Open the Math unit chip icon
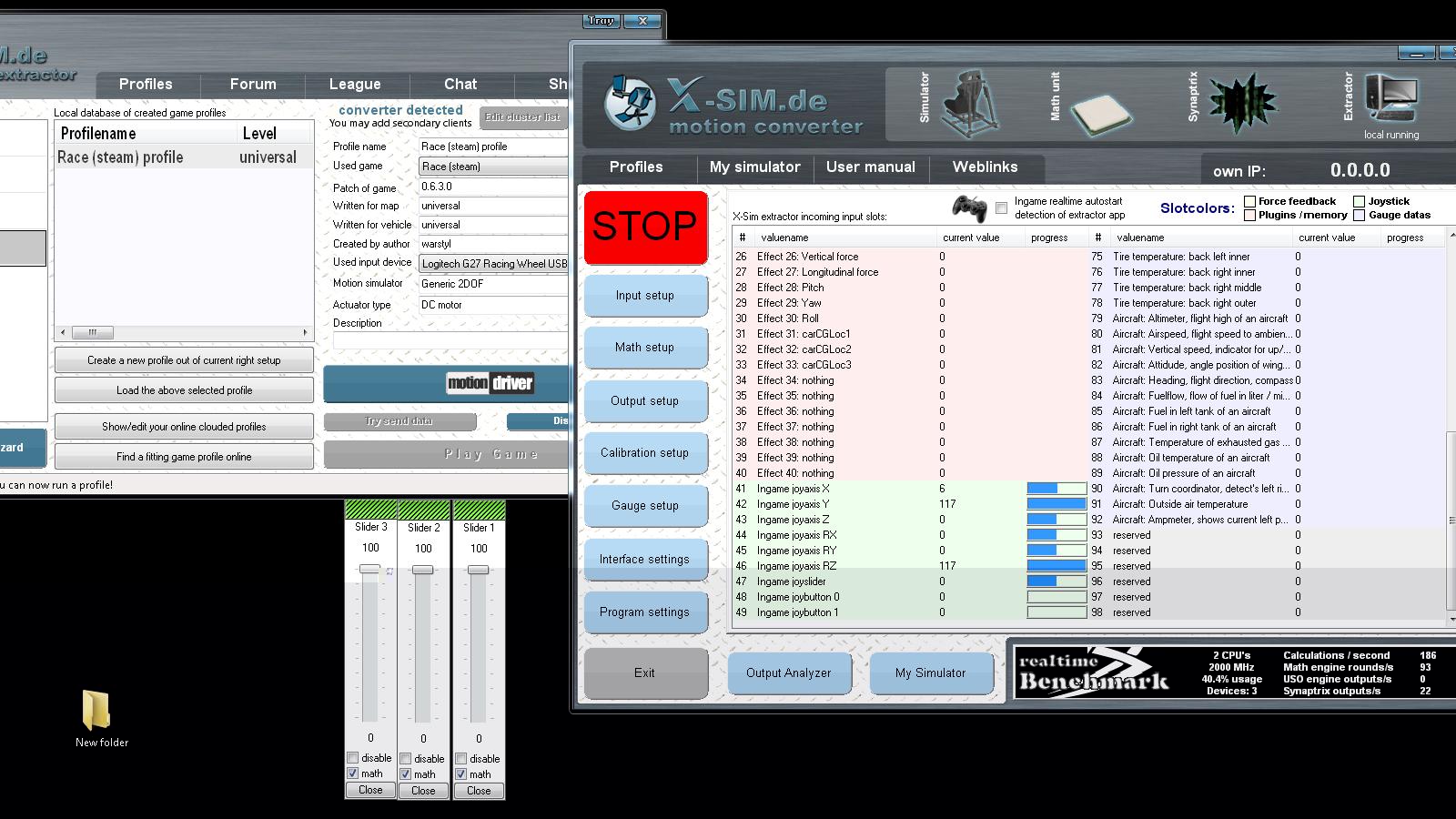The image size is (1456, 819). click(1101, 113)
